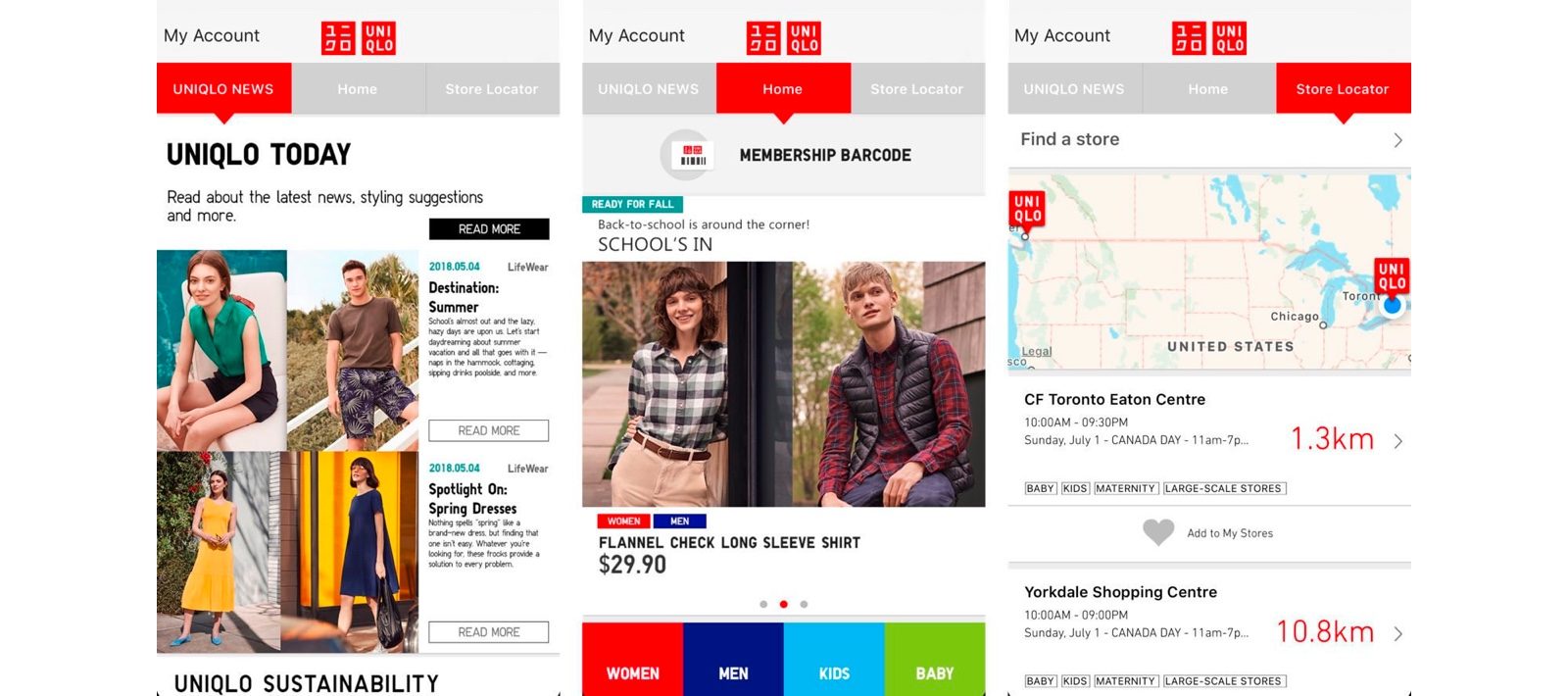Select the Uniqlo map pin near Toronto
This screenshot has height=696, width=1568.
tap(1392, 277)
